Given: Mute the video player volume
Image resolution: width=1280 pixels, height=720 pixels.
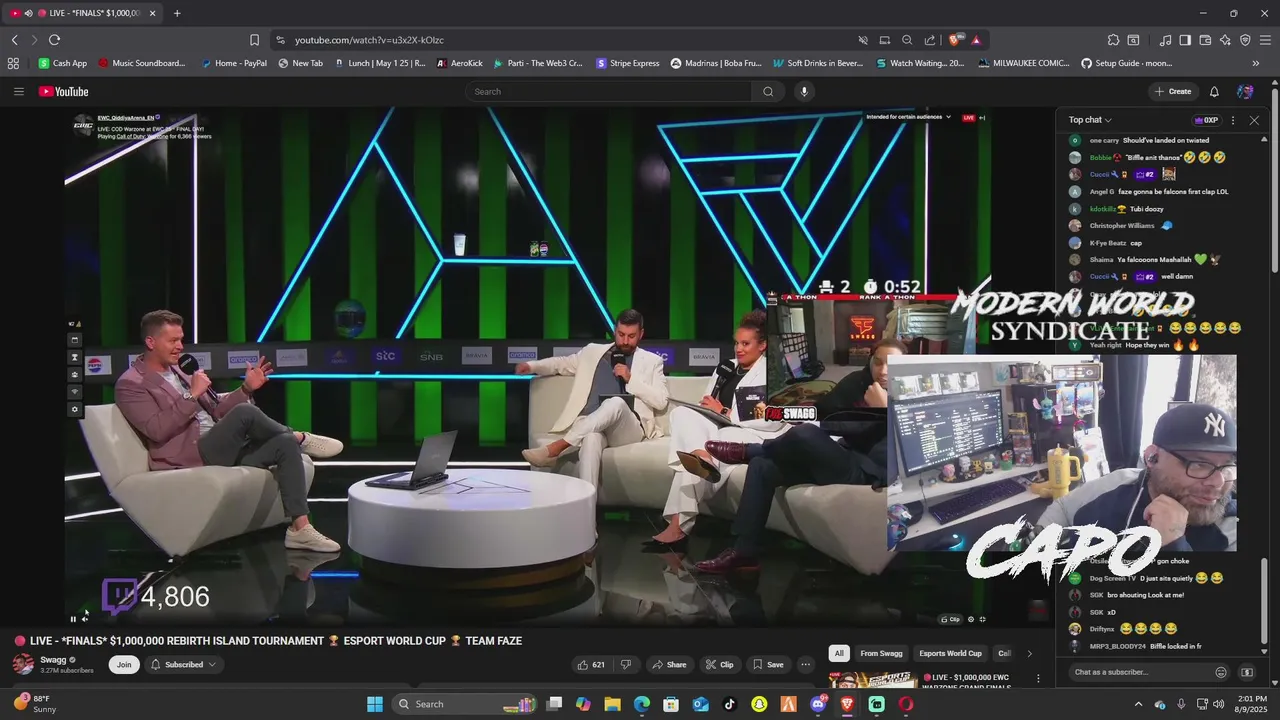Looking at the screenshot, I should pyautogui.click(x=84, y=619).
